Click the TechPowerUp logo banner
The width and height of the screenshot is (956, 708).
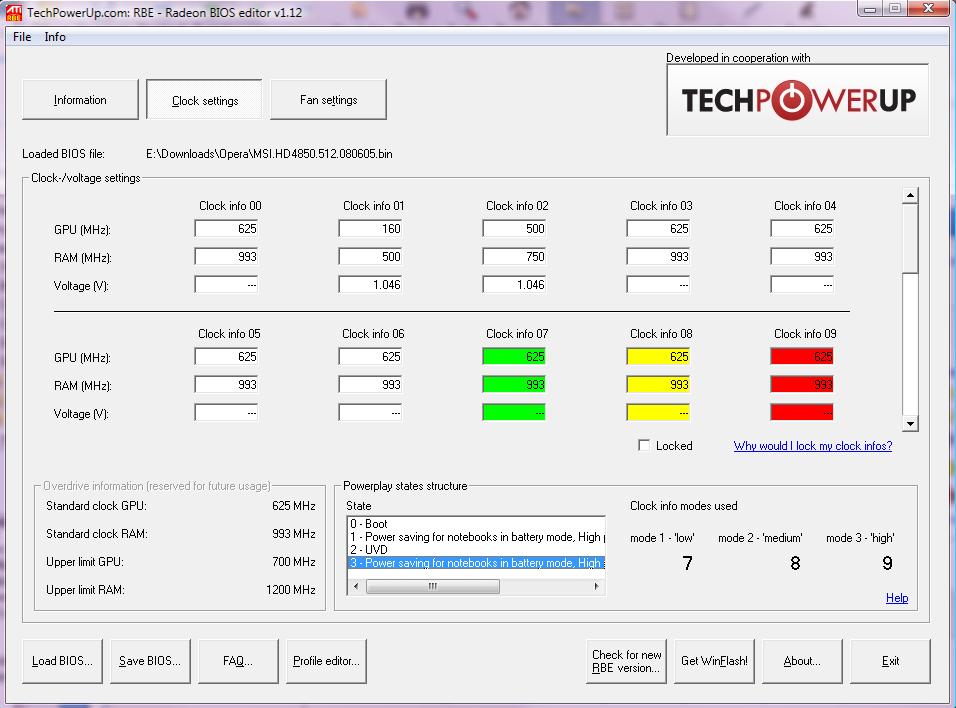point(798,100)
